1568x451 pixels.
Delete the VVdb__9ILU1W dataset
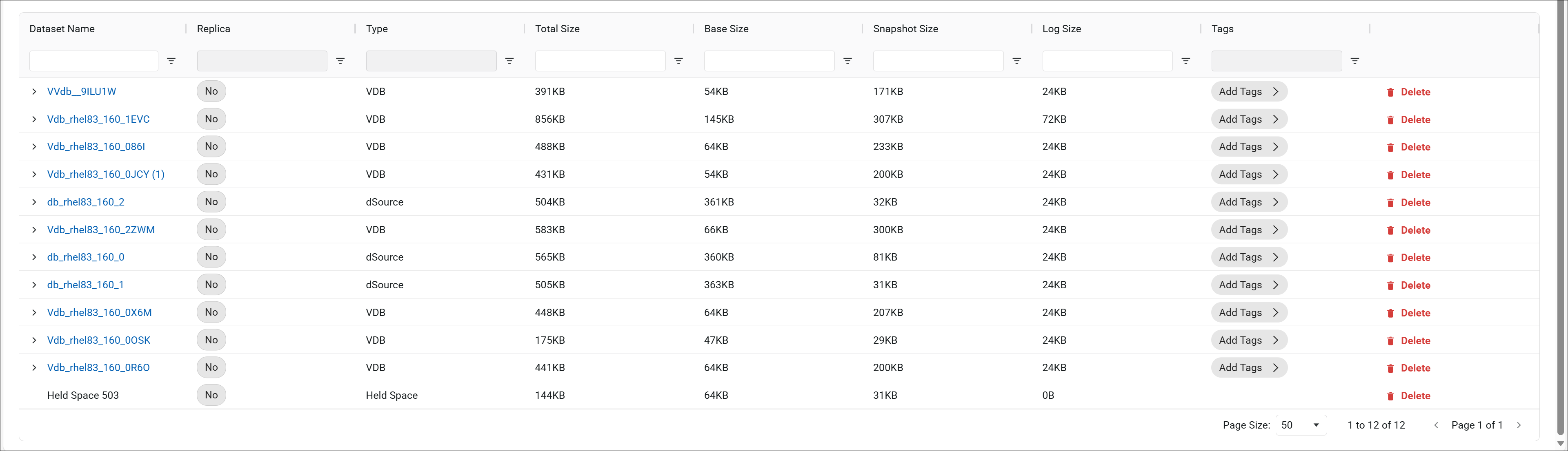(x=1408, y=92)
